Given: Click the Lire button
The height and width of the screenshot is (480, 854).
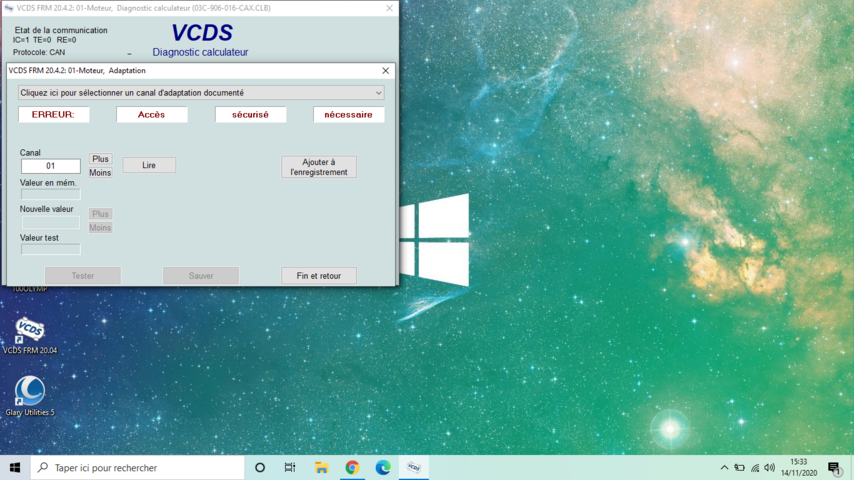Looking at the screenshot, I should point(149,165).
